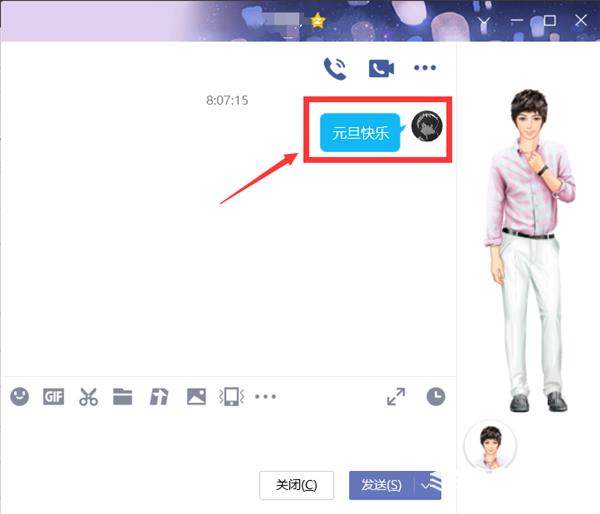Click the 发送(S) send button
600x514 pixels.
coord(382,485)
